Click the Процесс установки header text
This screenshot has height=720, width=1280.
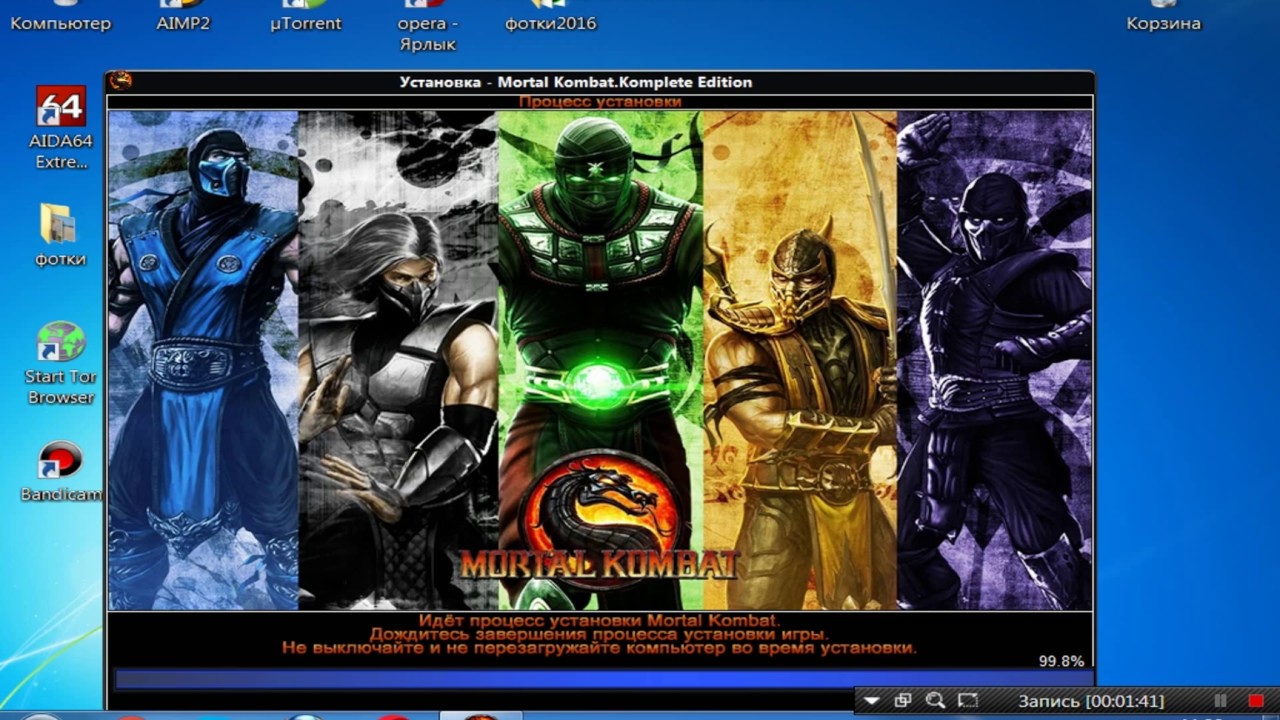point(600,101)
